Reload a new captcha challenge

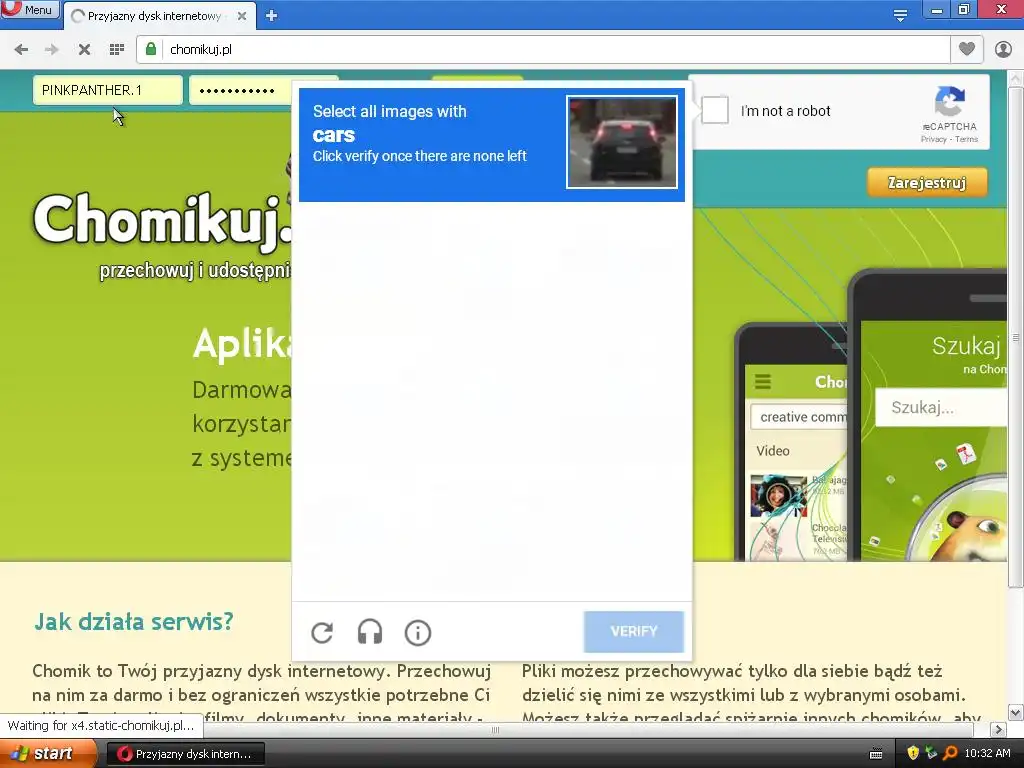pyautogui.click(x=322, y=632)
